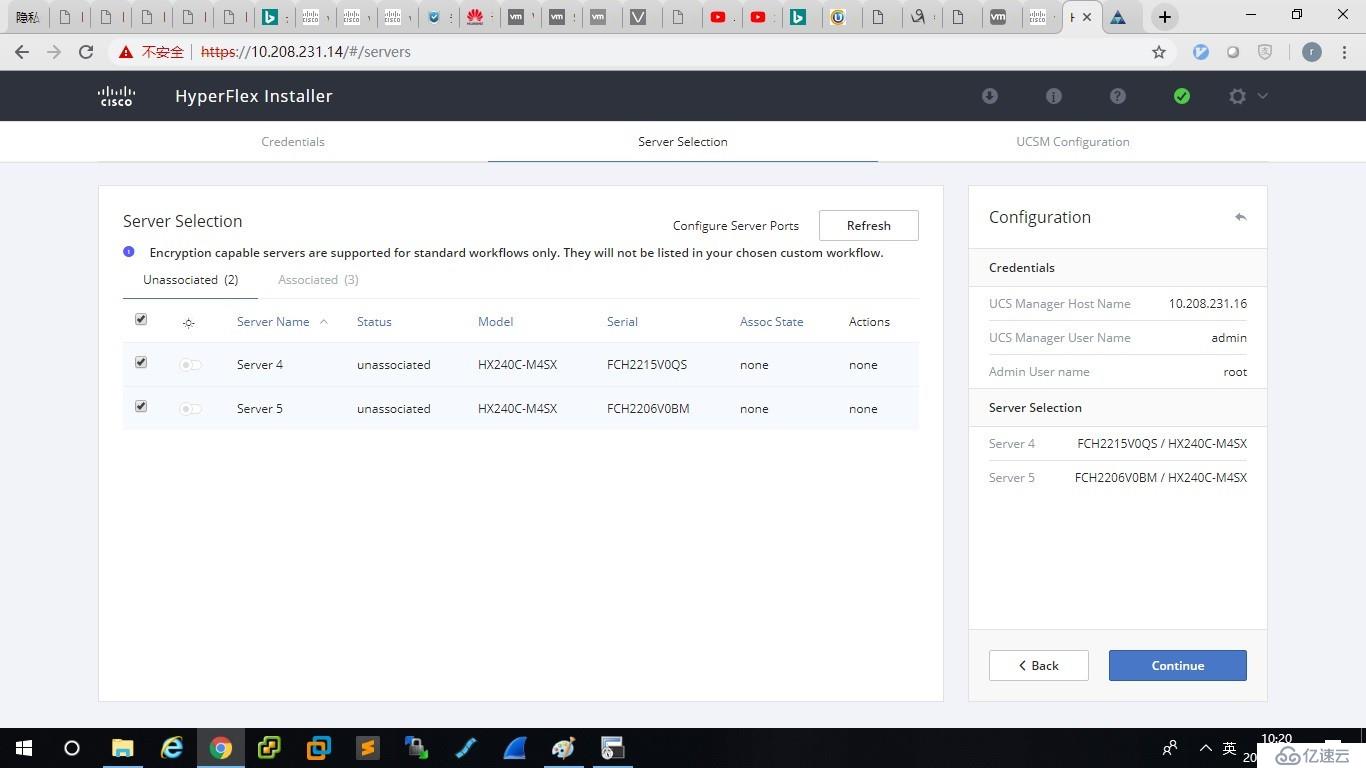
Task: Open a new browser tab
Action: click(1164, 17)
